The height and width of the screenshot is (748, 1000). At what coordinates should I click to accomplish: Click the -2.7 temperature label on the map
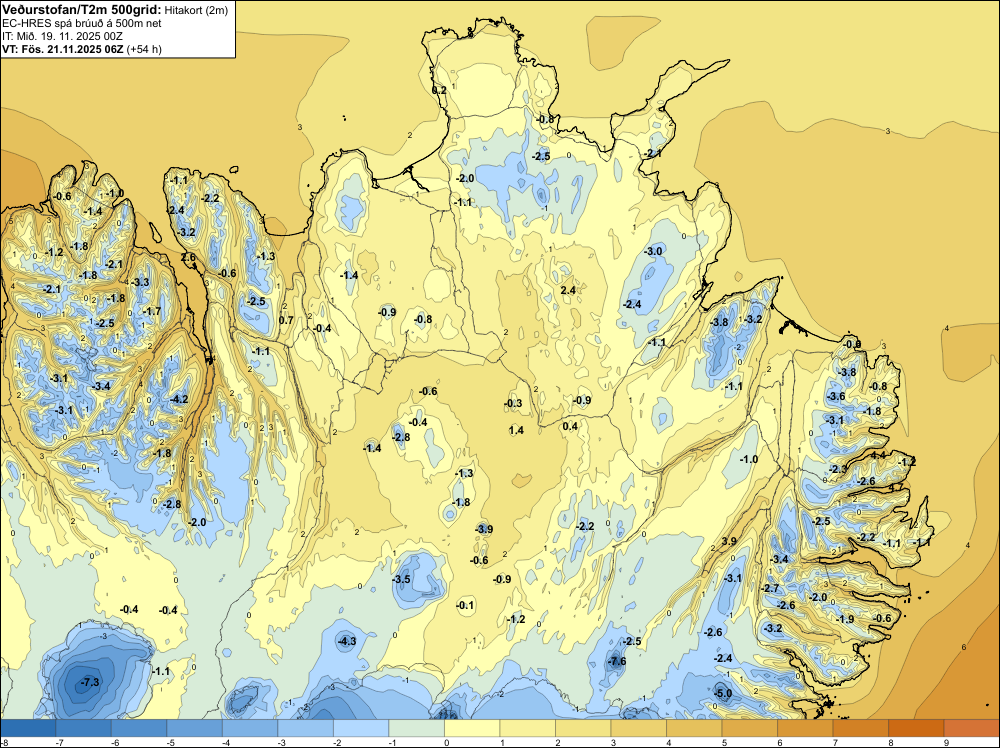pos(770,588)
